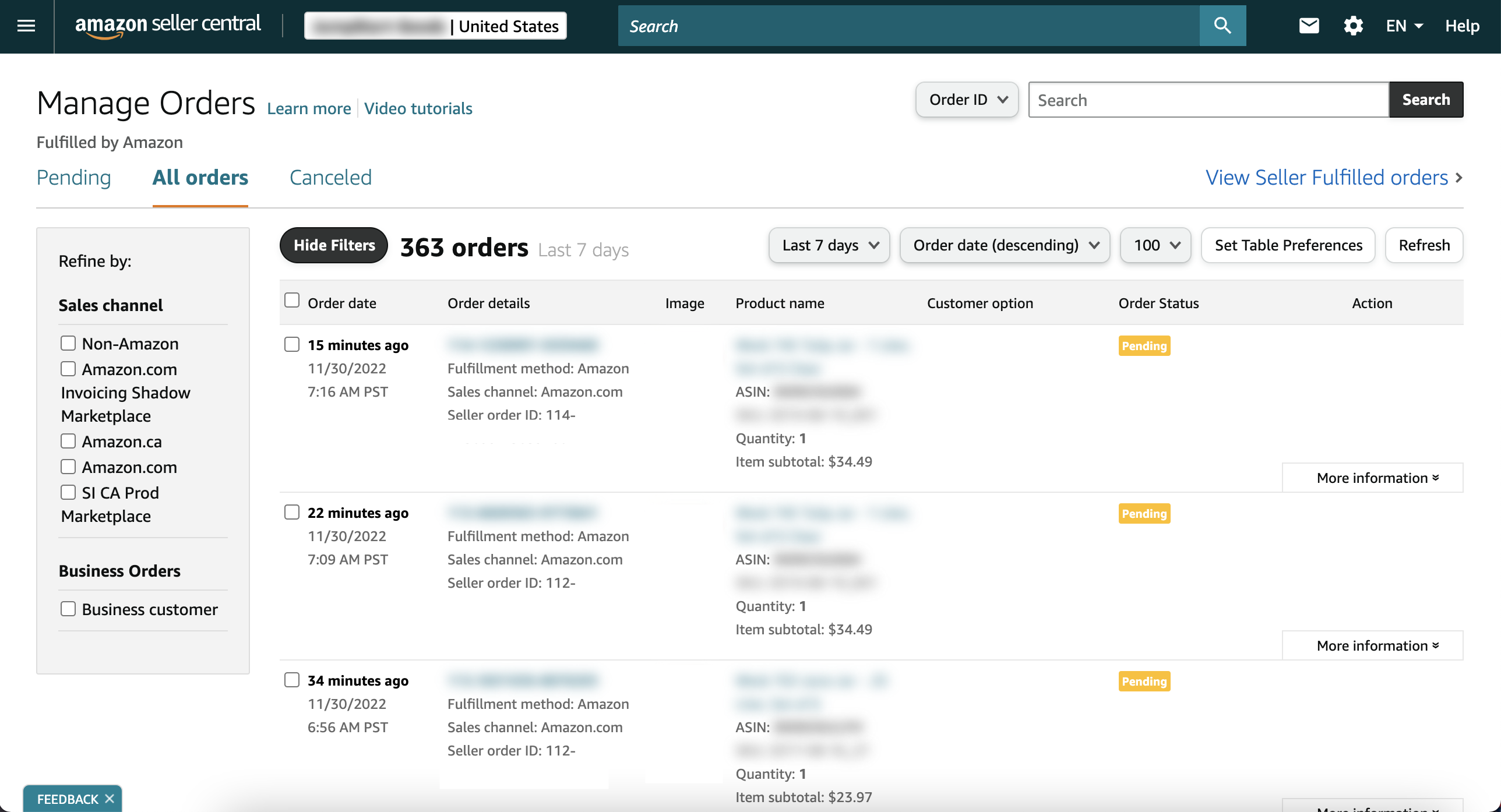1501x812 pixels.
Task: Check the order from 22 minutes ago
Action: click(x=292, y=512)
